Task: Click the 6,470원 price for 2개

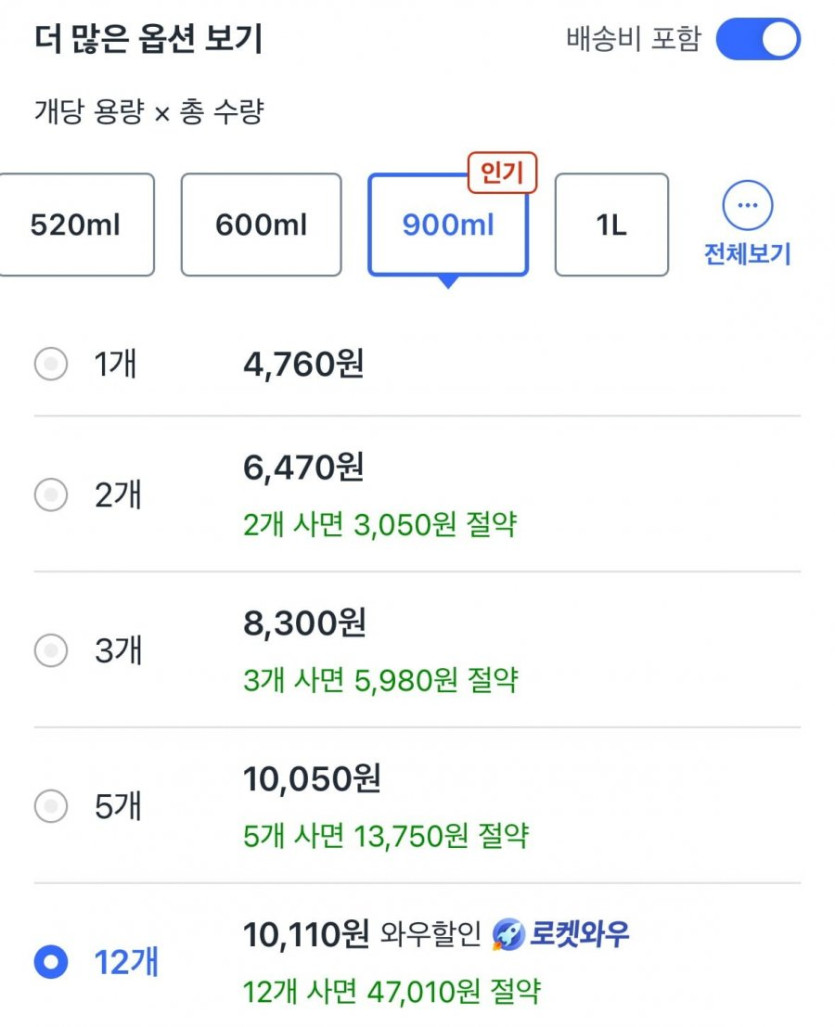Action: tap(303, 466)
